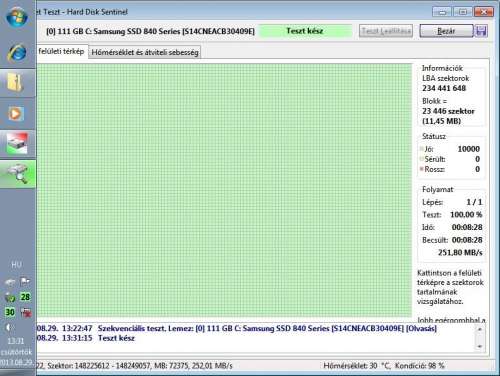Click the green Jó status color square
Image resolution: width=500 pixels, height=376 pixels.
pyautogui.click(x=422, y=149)
